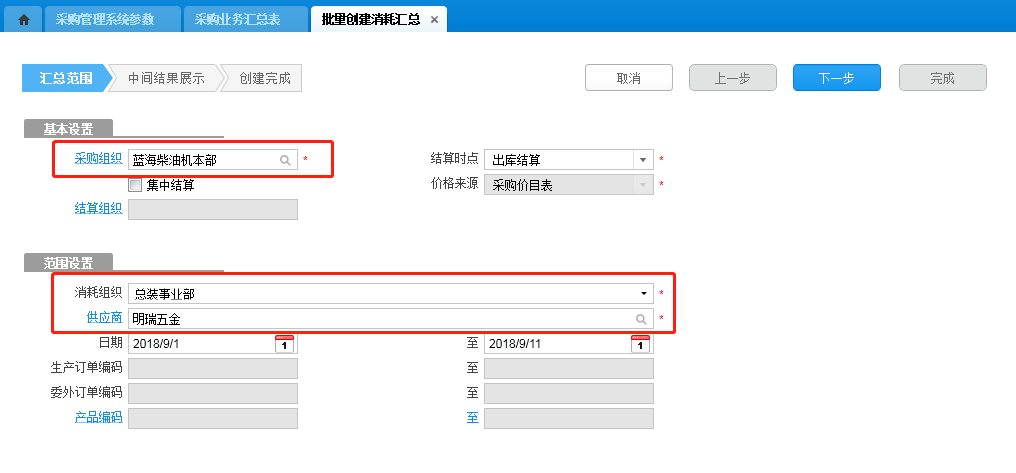1016x473 pixels.
Task: Open the 价格来源 dropdown arrow
Action: coord(642,185)
